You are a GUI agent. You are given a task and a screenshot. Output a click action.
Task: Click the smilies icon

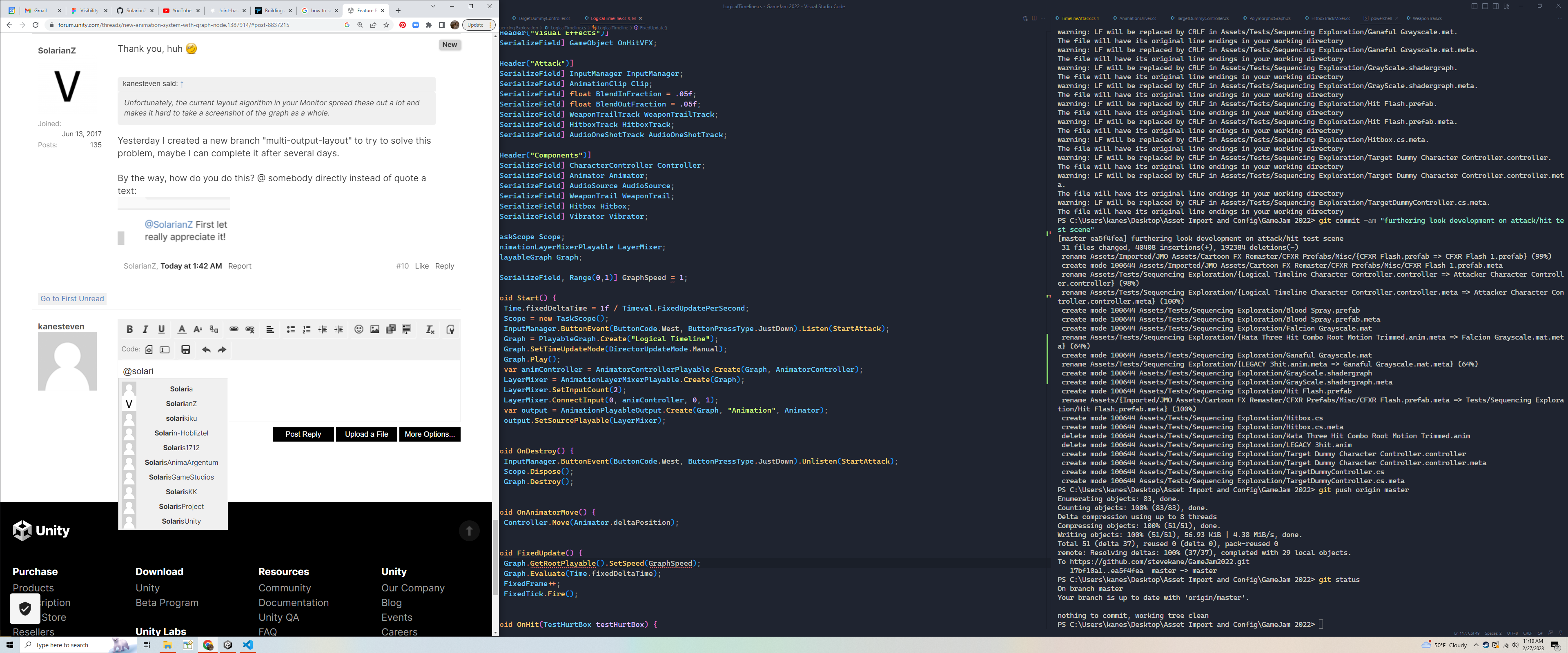click(359, 329)
